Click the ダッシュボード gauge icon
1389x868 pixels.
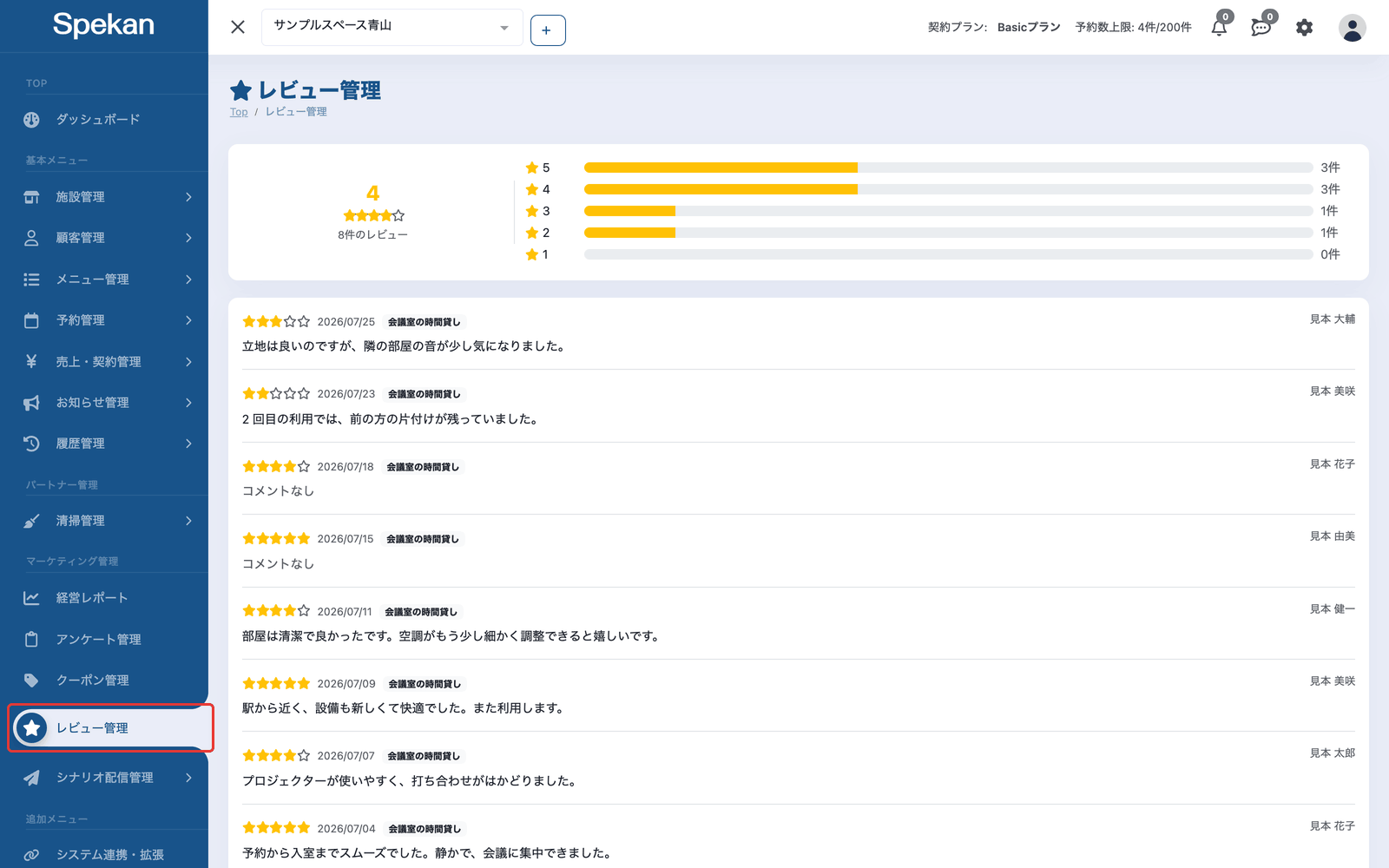coord(31,120)
